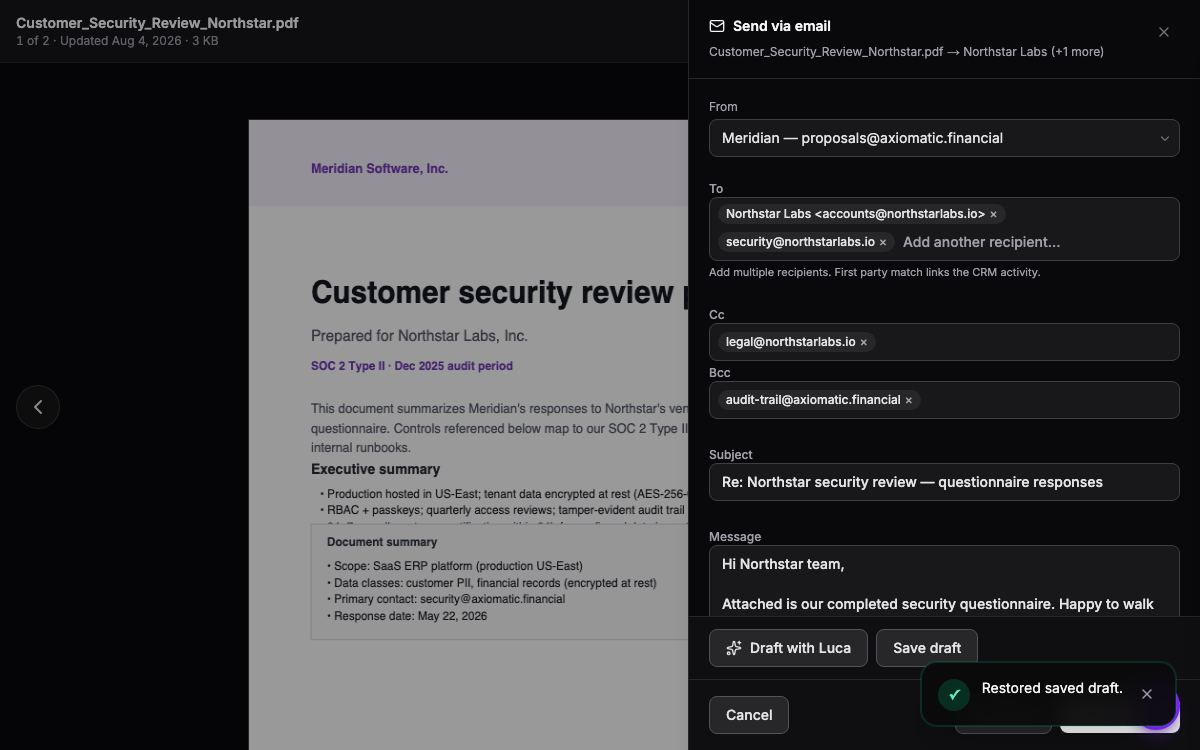Remove Northstar Labs accounts recipient chip
The image size is (1200, 750).
click(x=993, y=214)
